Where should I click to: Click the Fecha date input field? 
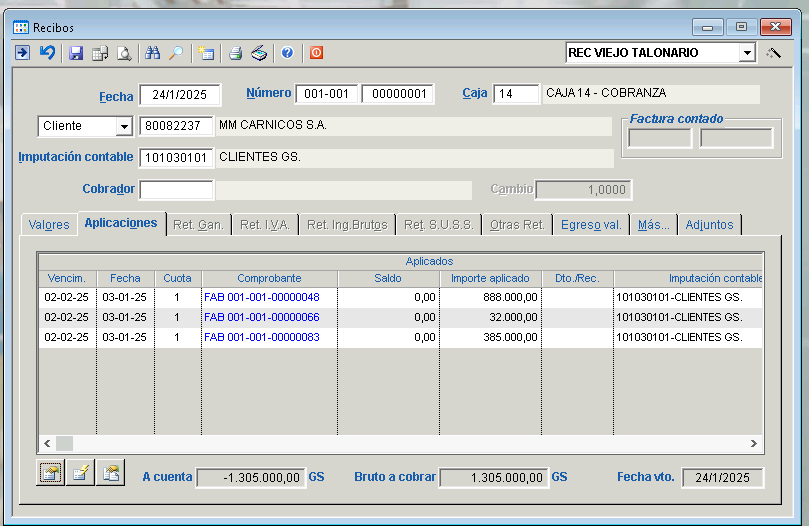(x=179, y=95)
